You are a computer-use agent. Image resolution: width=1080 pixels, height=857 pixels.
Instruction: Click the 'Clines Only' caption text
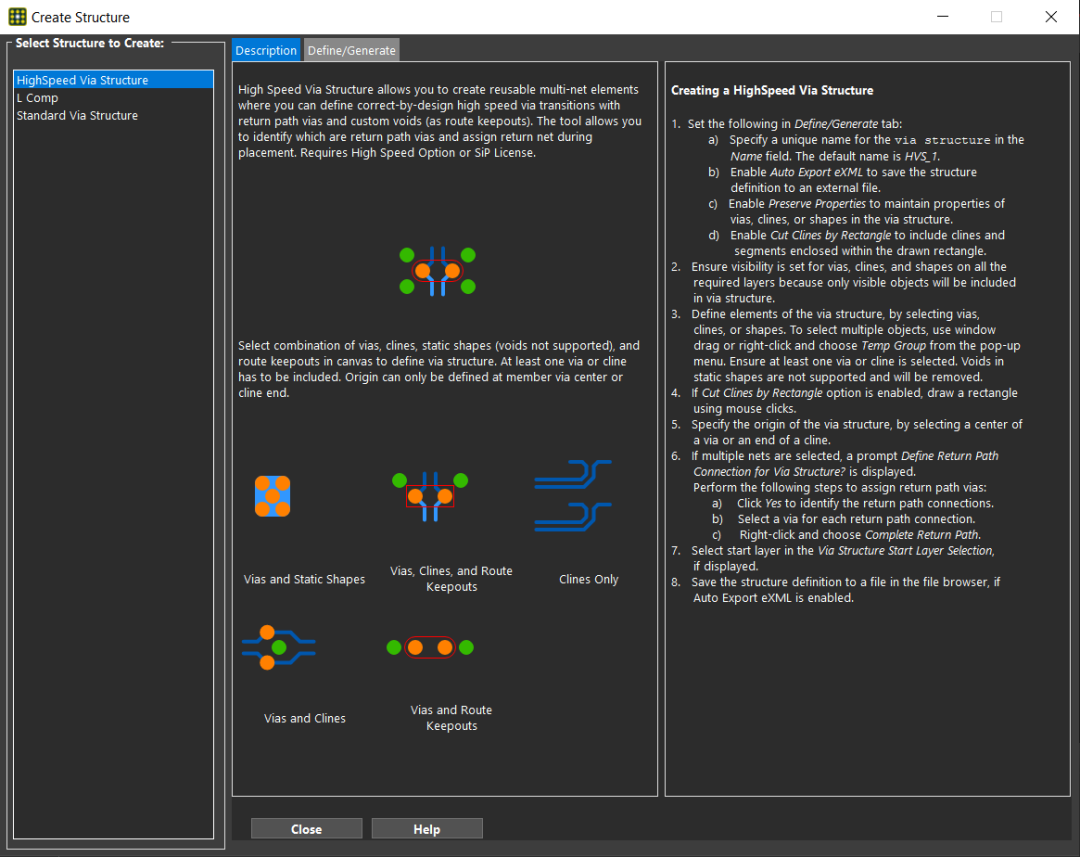[588, 580]
